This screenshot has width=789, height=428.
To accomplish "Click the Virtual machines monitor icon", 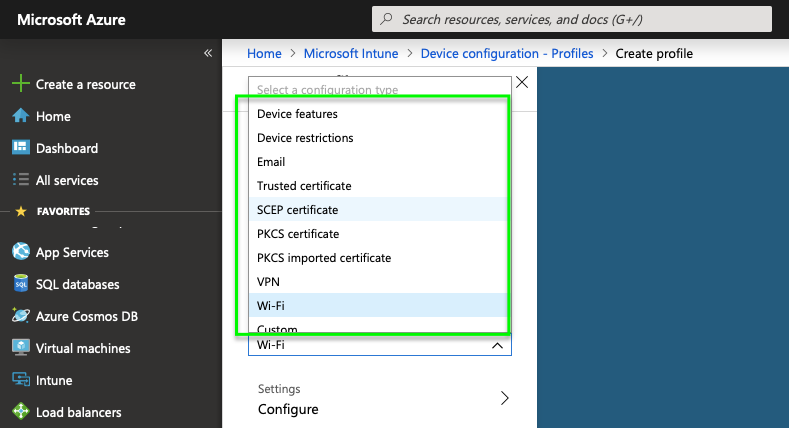I will (20, 348).
